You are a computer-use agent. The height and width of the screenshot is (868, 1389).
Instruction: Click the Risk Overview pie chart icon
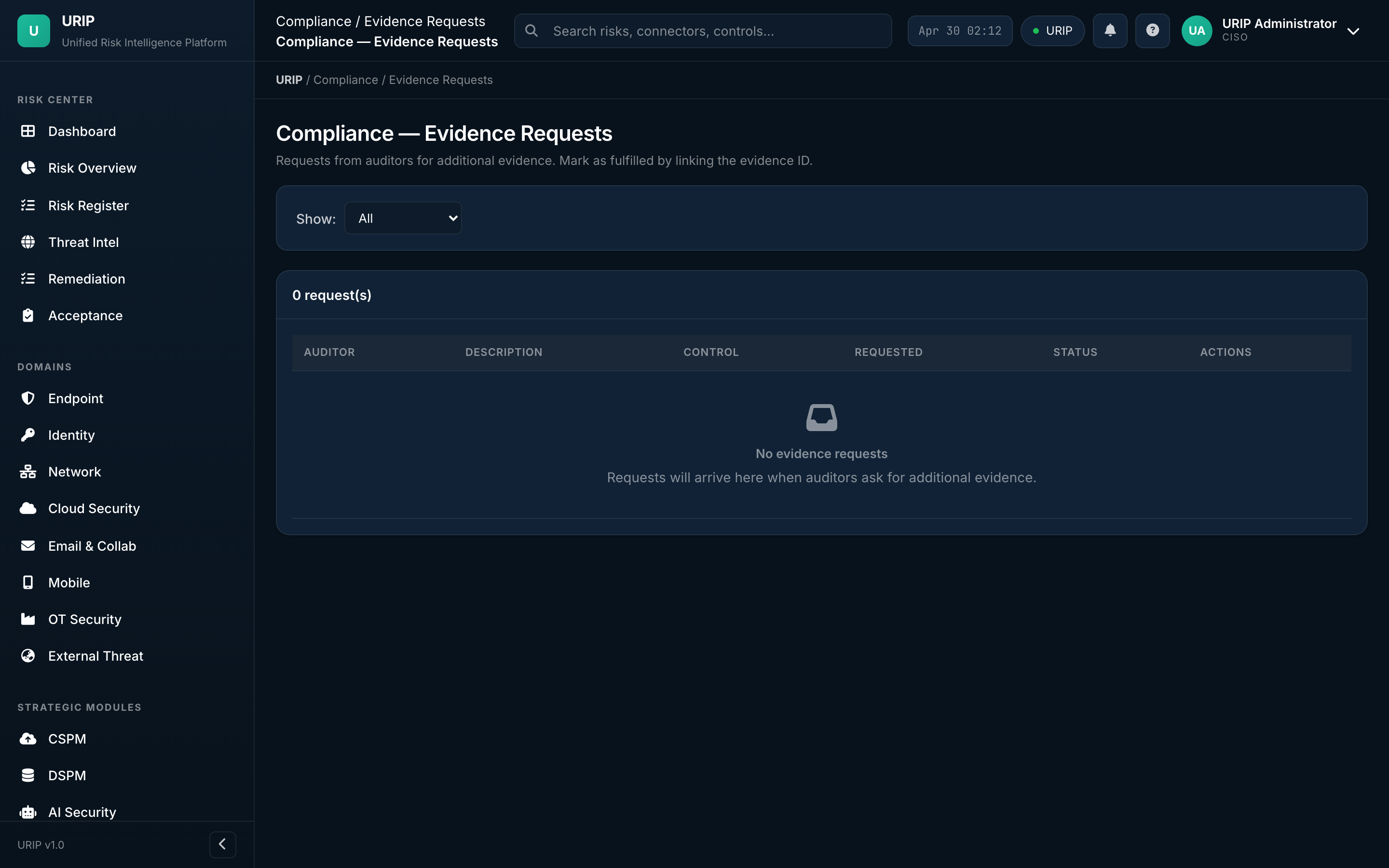tap(27, 168)
